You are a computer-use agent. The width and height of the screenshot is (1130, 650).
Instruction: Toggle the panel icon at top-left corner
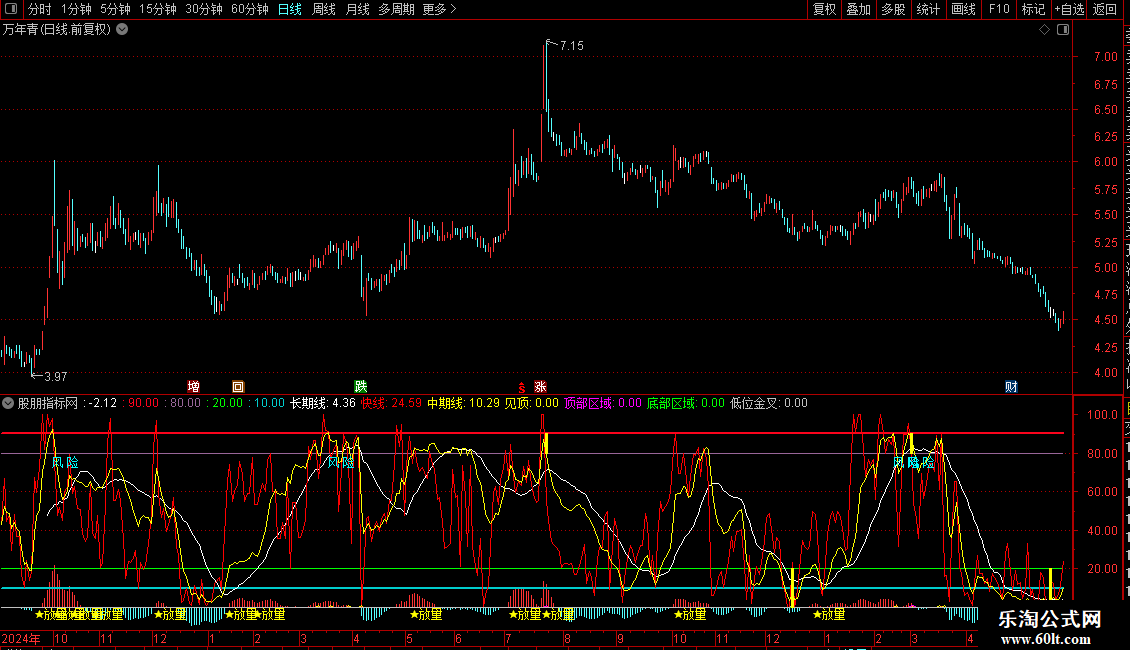11,9
